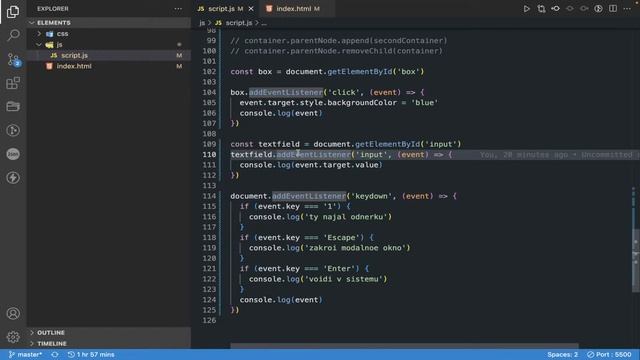The width and height of the screenshot is (640, 360).
Task: Open the Explorer view in activity bar
Action: pyautogui.click(x=13, y=12)
